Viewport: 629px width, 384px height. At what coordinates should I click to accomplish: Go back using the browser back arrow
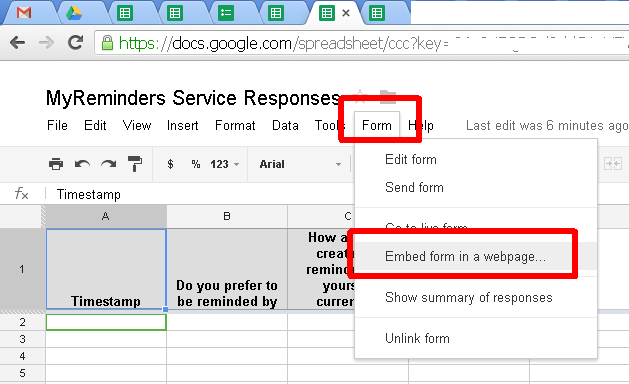(x=17, y=43)
